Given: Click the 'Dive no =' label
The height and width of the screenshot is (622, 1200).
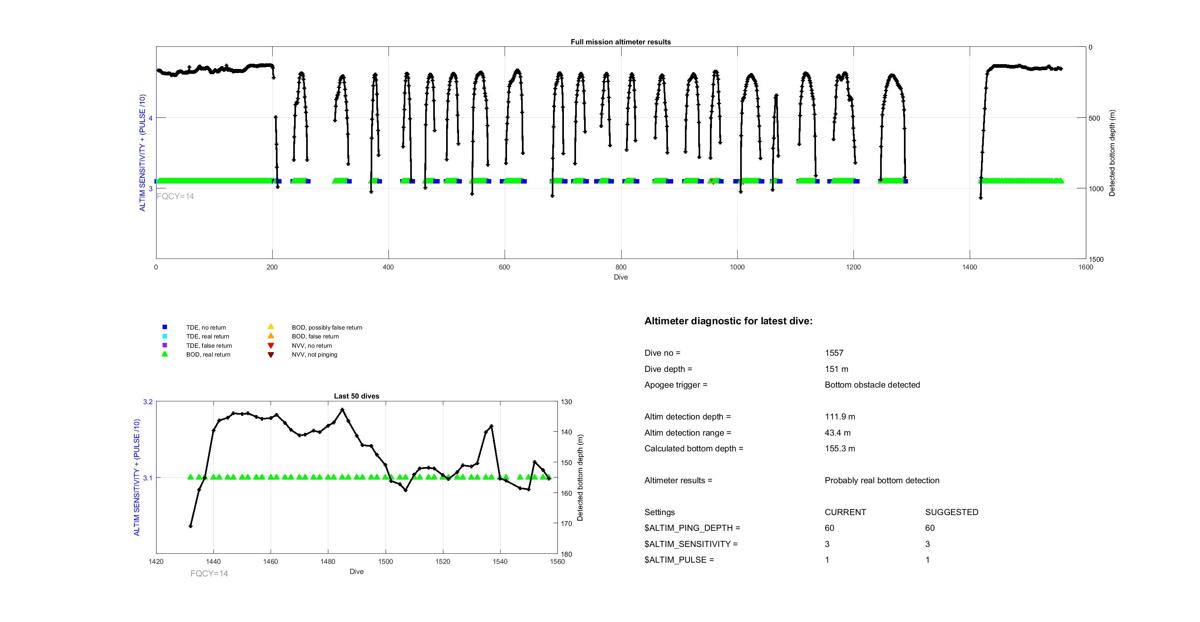Looking at the screenshot, I should (662, 354).
